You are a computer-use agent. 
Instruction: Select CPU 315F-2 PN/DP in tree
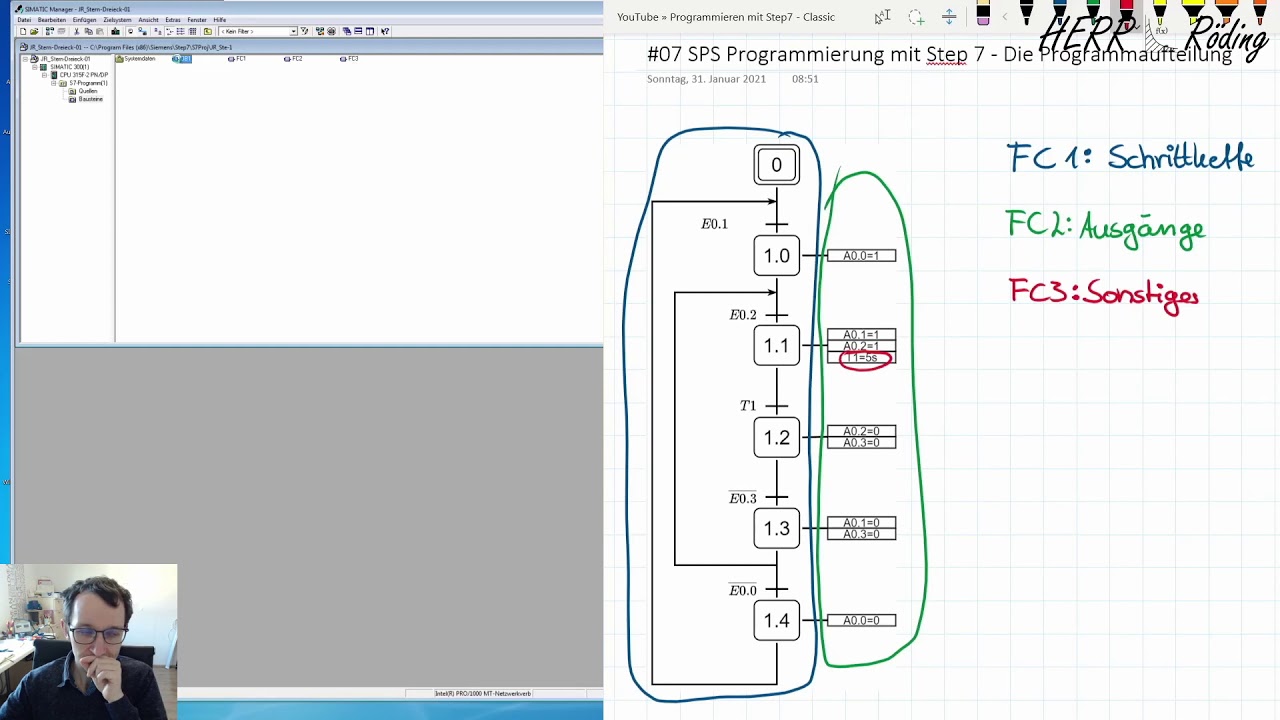coord(84,75)
